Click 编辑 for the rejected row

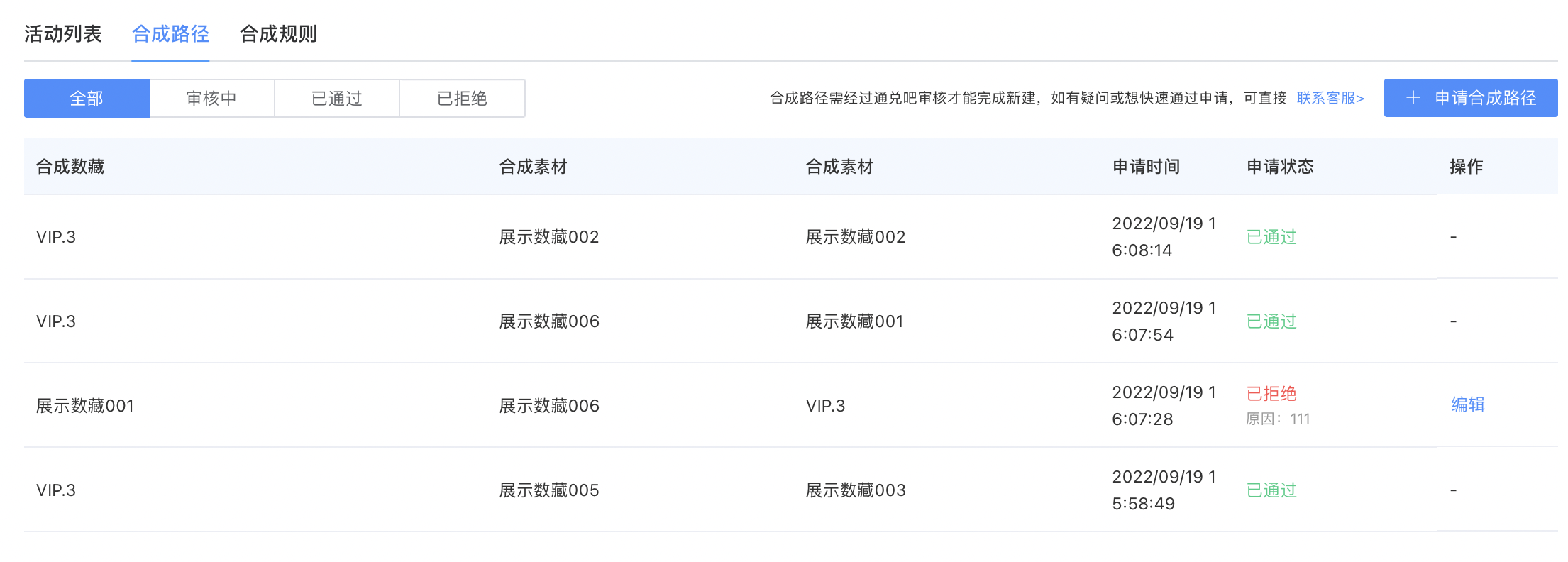[1467, 404]
